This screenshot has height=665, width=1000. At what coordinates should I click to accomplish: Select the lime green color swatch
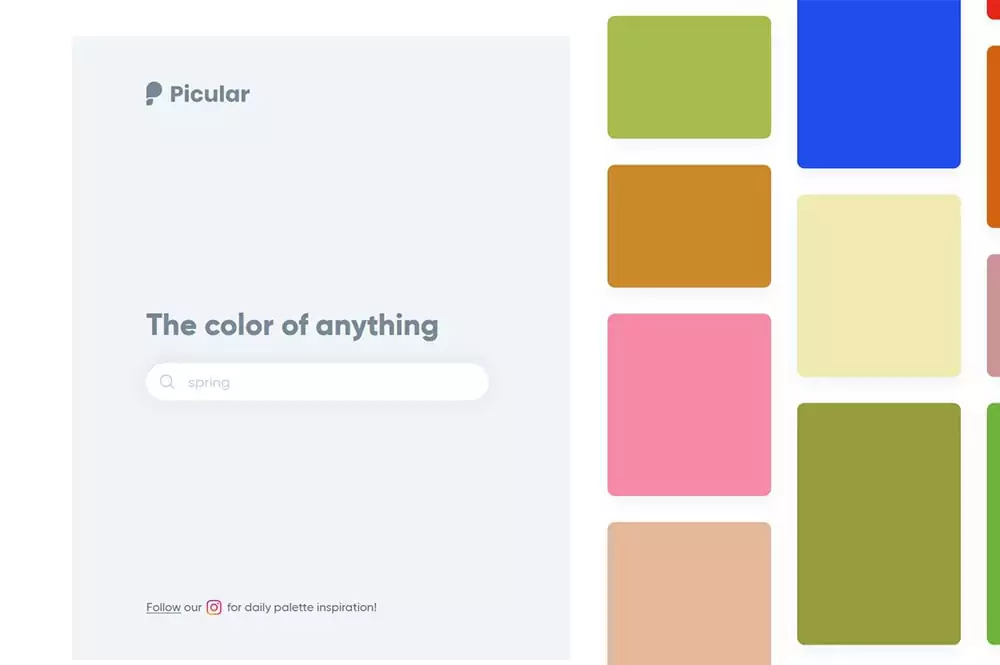[x=689, y=77]
